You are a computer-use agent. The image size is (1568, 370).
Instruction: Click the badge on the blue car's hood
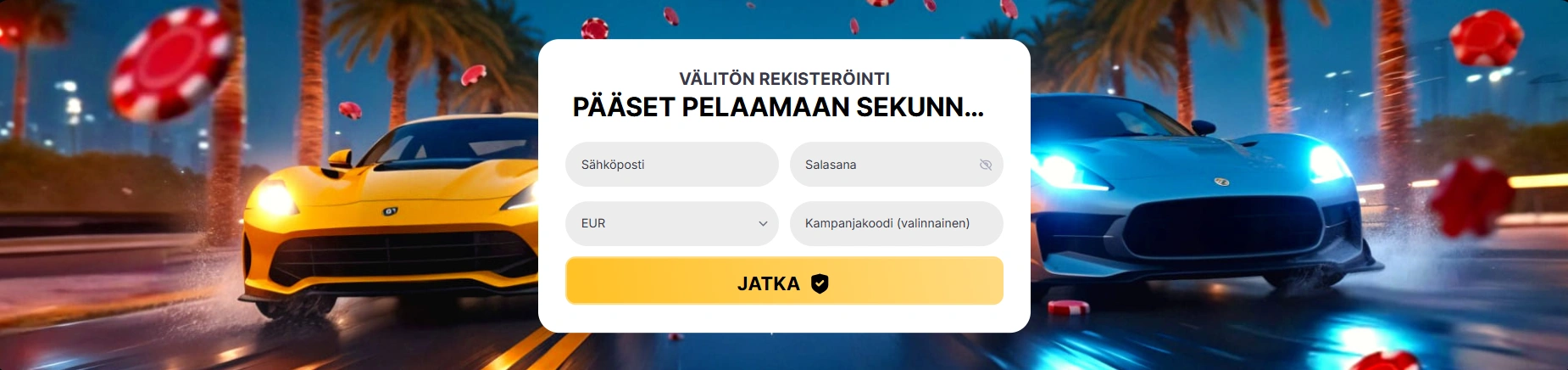click(1221, 182)
